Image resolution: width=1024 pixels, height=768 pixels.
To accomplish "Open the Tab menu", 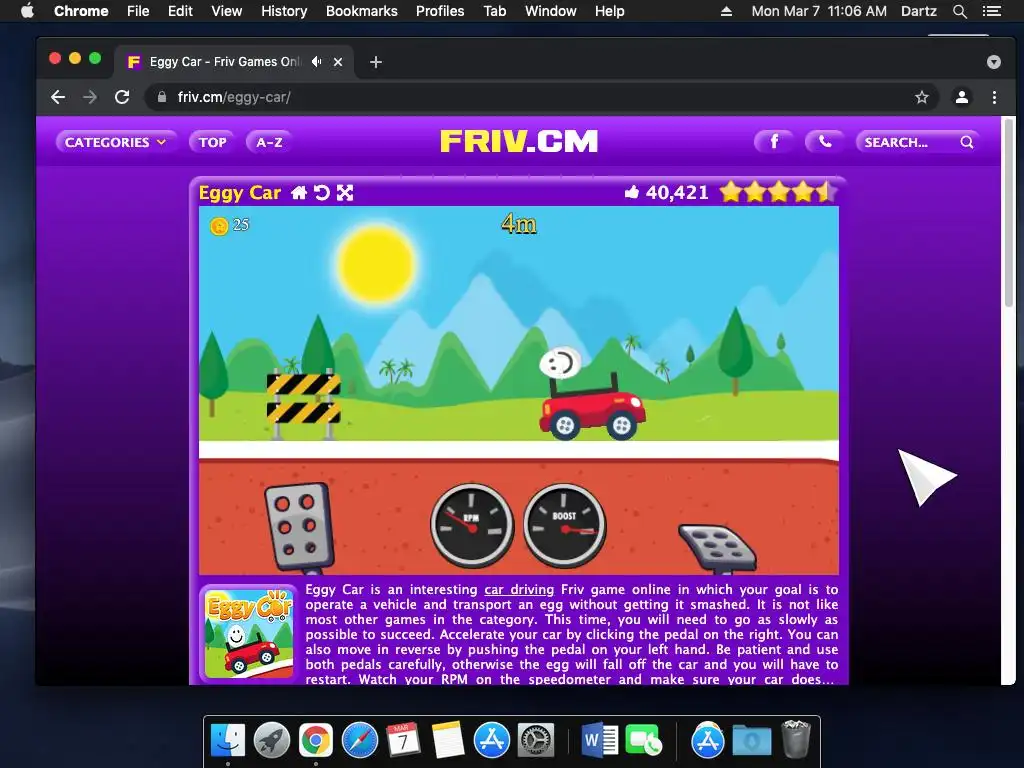I will pos(494,11).
